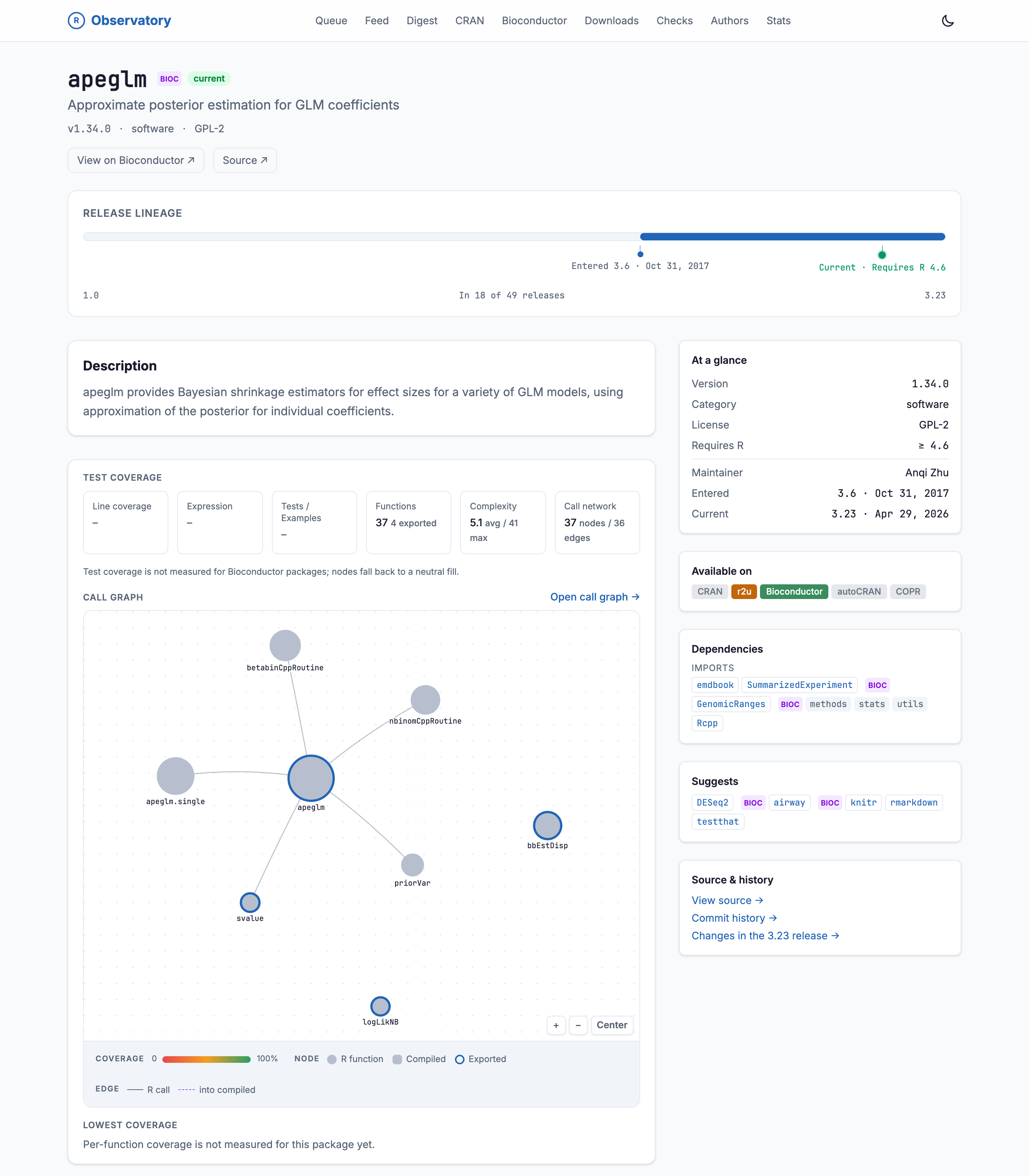Select the bbEstDisp graph node
The width and height of the screenshot is (1029, 1176).
(547, 826)
